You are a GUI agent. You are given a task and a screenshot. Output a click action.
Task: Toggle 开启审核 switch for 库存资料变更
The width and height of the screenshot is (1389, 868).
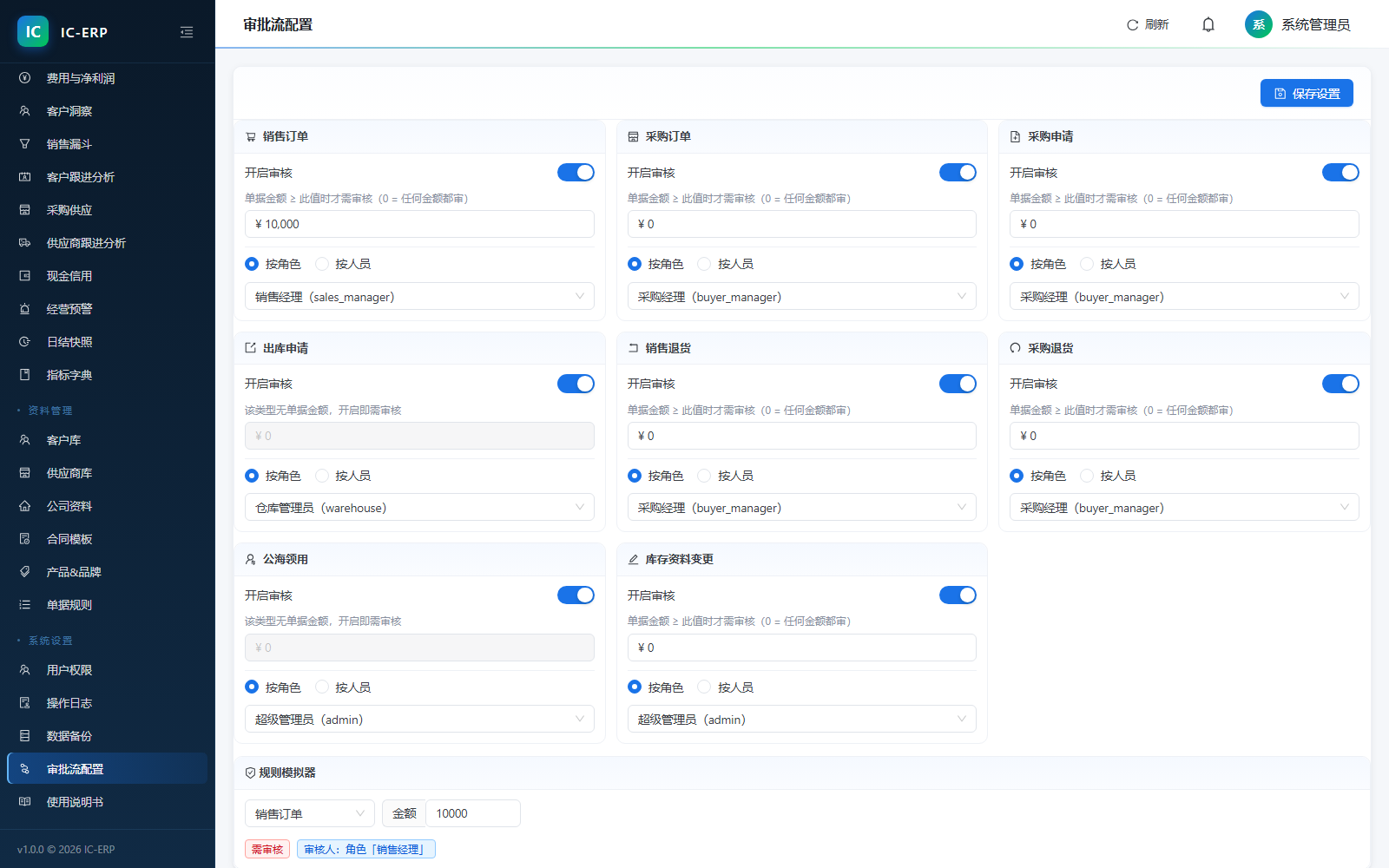(958, 595)
